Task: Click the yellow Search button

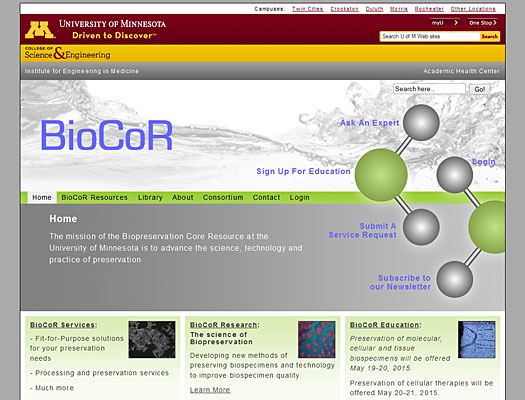Action: point(490,36)
